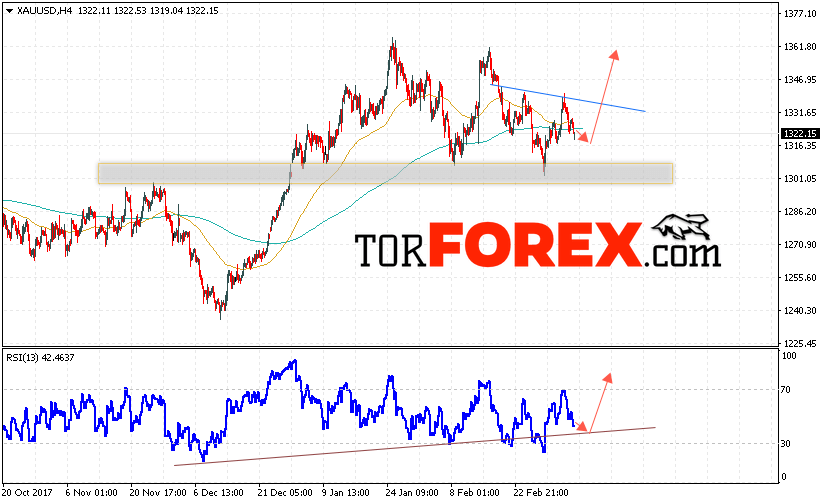Open the chart menu triangle beside XAUUSD,H4
Viewport: 821px width, 504px height.
(x=9, y=10)
